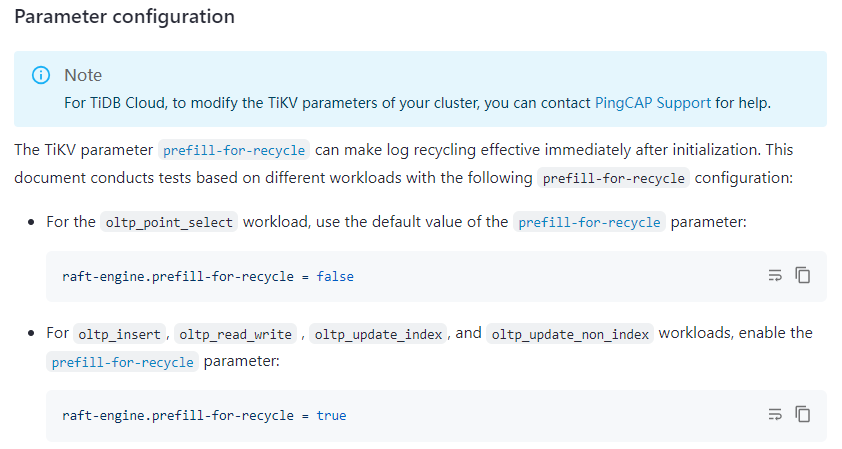Click the oltp_point_select inline code
The height and width of the screenshot is (449, 842).
pos(170,222)
